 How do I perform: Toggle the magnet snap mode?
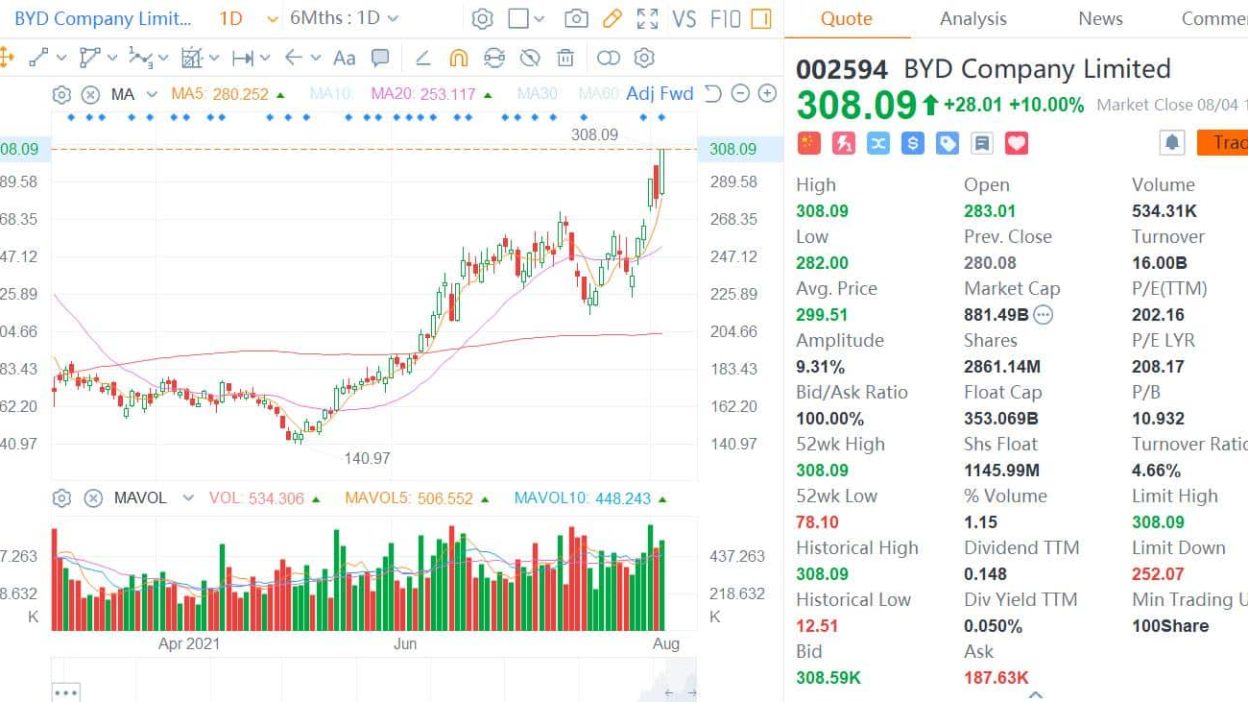(458, 58)
